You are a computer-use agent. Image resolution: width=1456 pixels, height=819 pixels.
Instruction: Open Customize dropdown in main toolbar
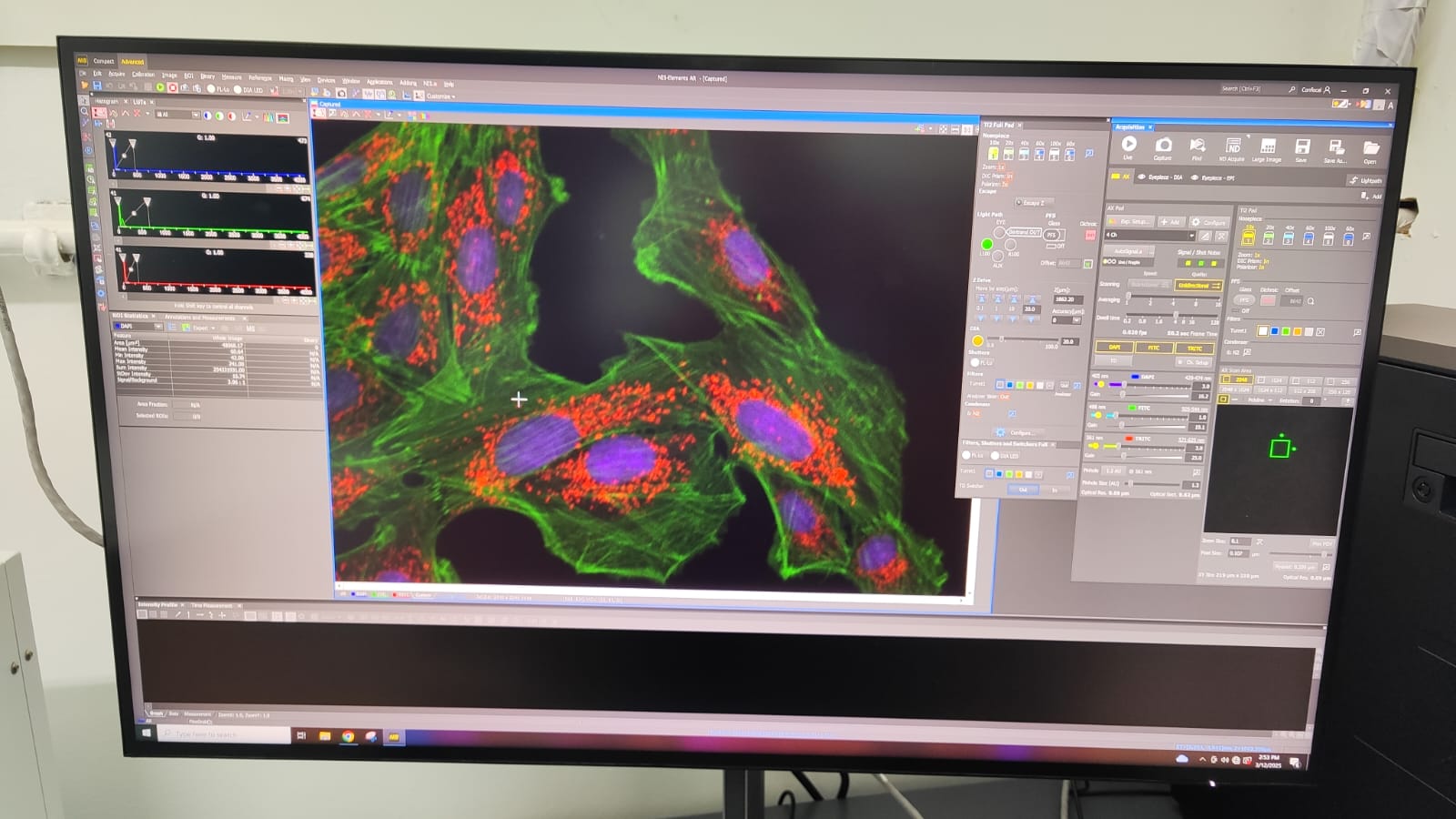(x=440, y=96)
